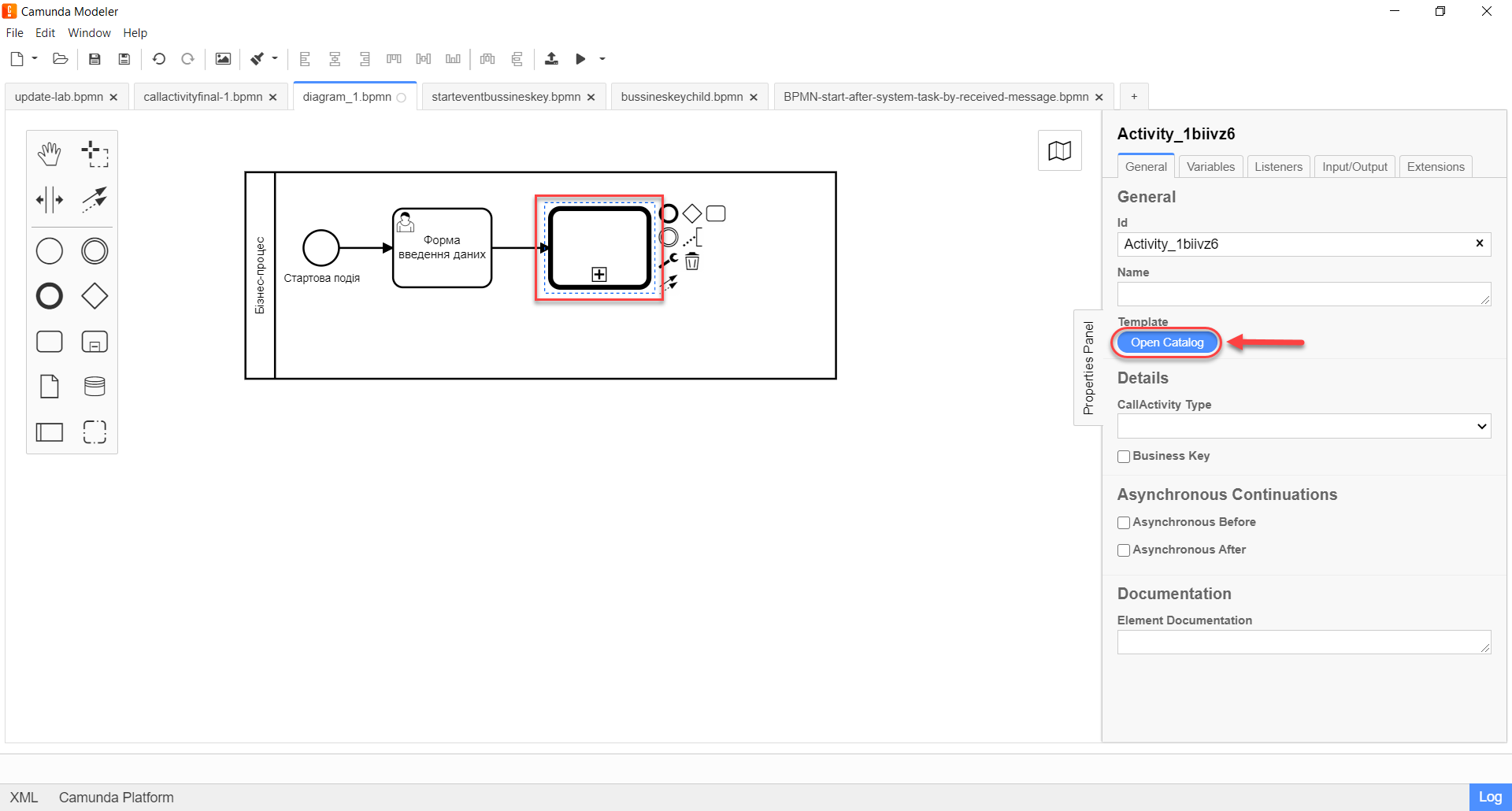The image size is (1512, 811).
Task: Append Gateway from context pad
Action: 692,213
